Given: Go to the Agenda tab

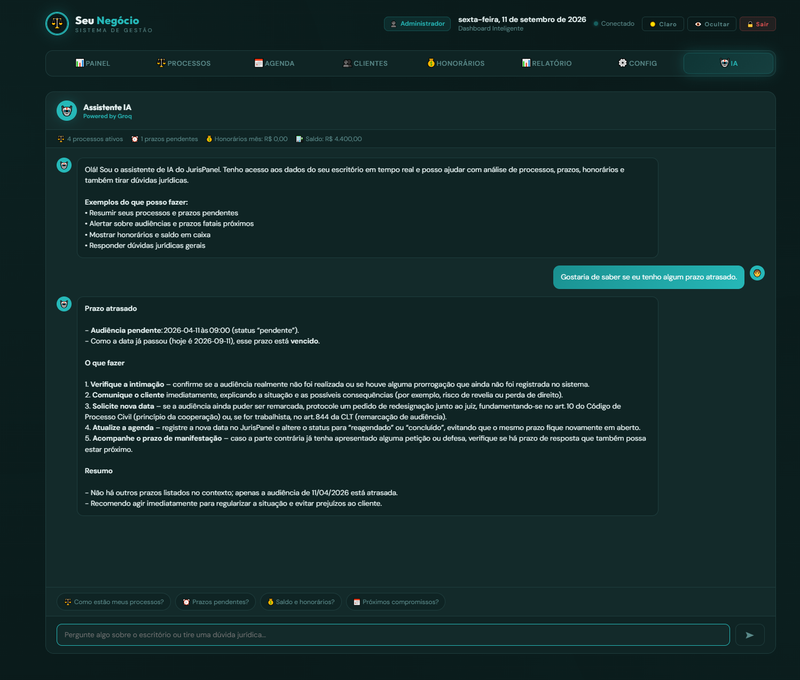Looking at the screenshot, I should pyautogui.click(x=274, y=63).
